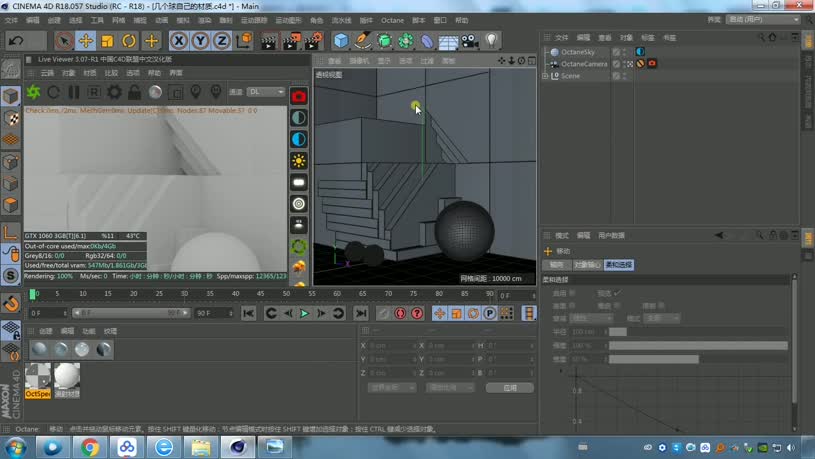
Task: Open the world coordinates dropdown
Action: click(x=392, y=388)
